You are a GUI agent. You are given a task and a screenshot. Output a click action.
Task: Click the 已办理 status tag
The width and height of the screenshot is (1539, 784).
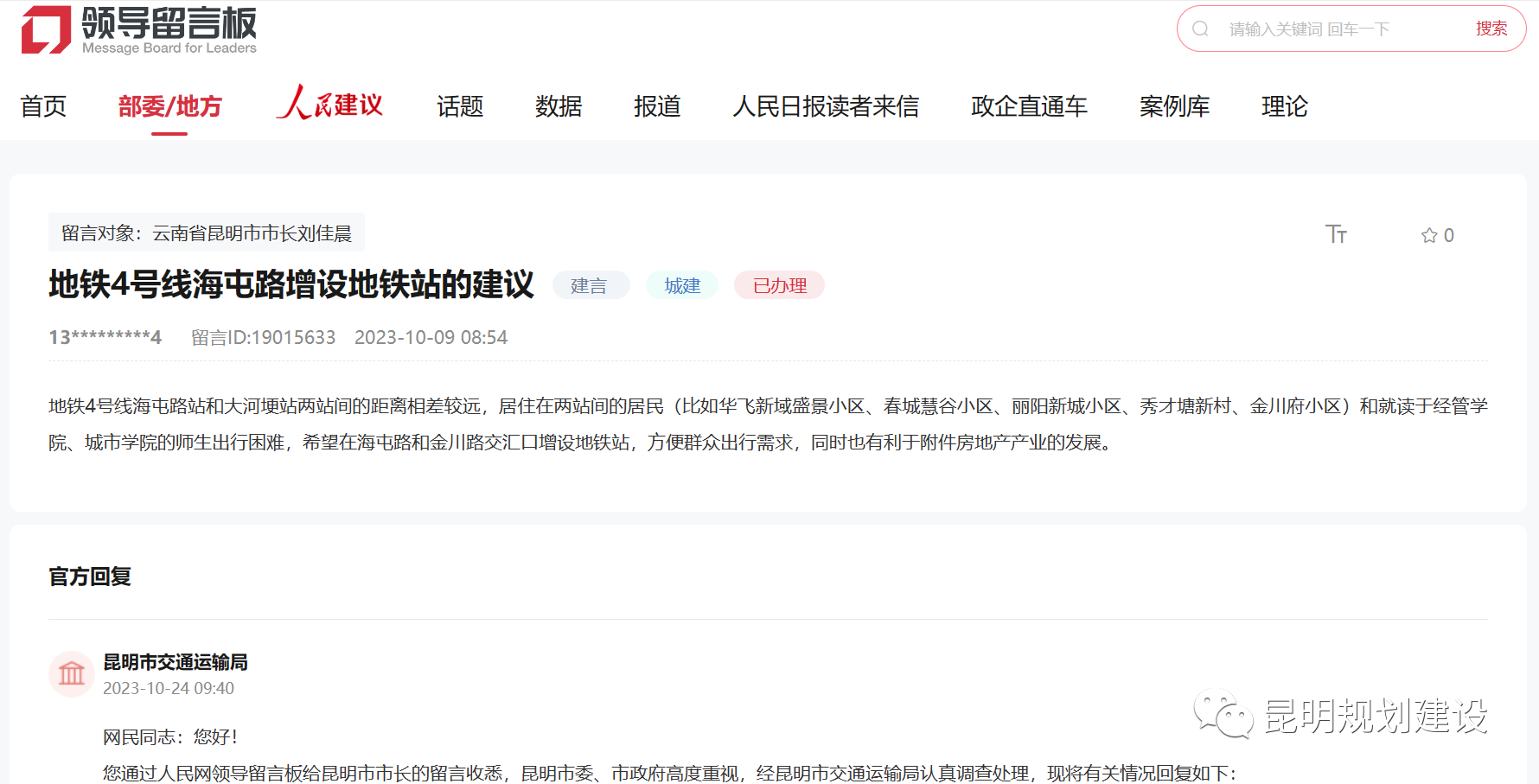pos(779,285)
